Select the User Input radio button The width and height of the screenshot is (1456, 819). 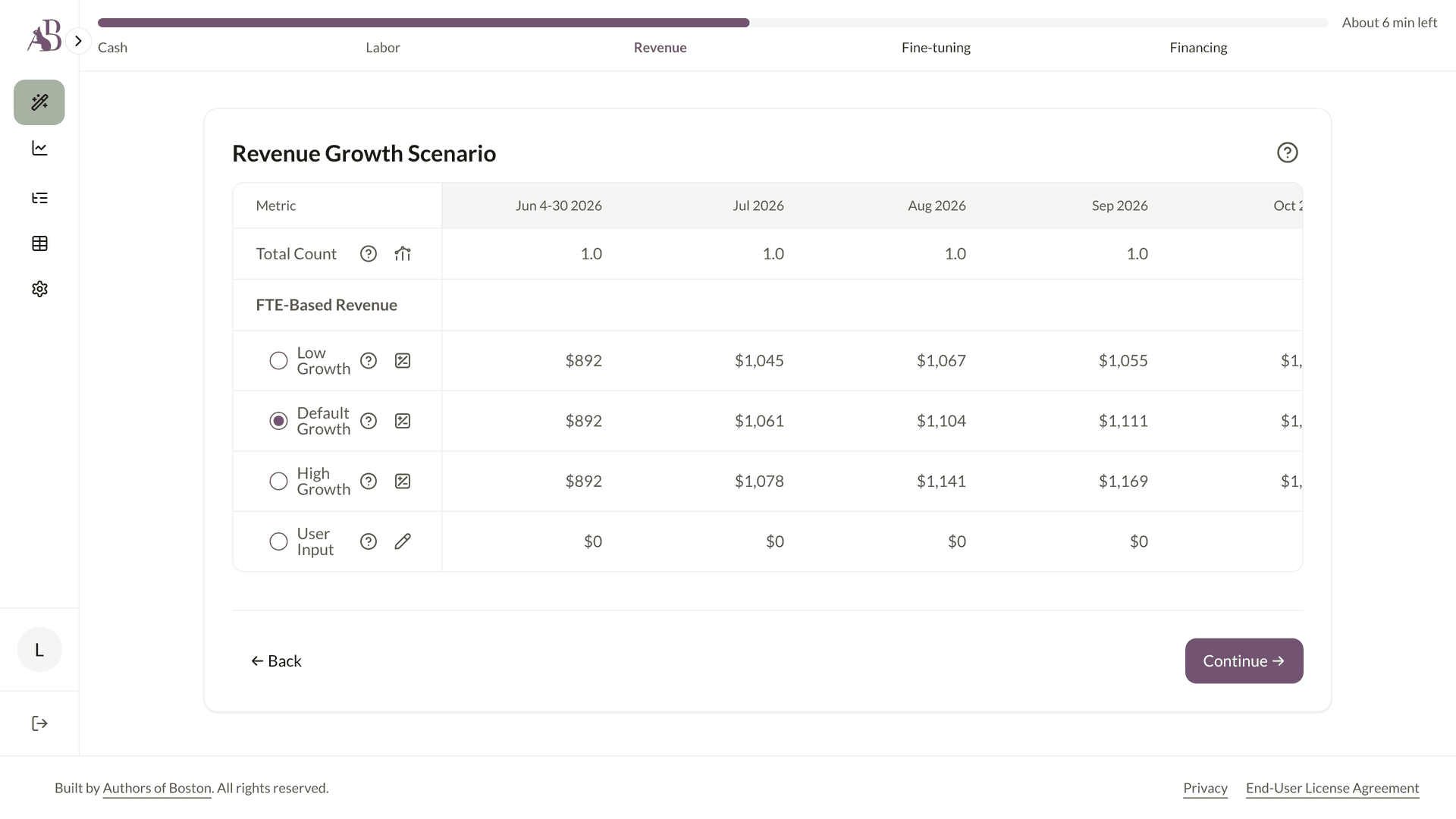point(278,541)
